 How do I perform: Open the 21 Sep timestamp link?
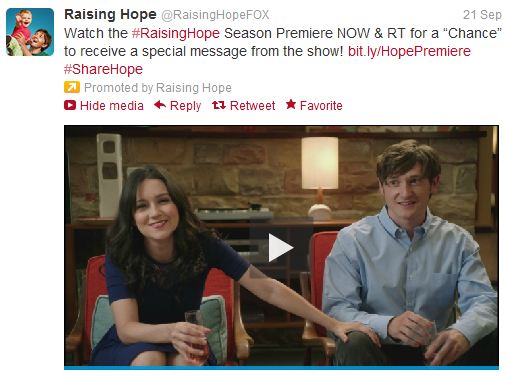pos(482,15)
